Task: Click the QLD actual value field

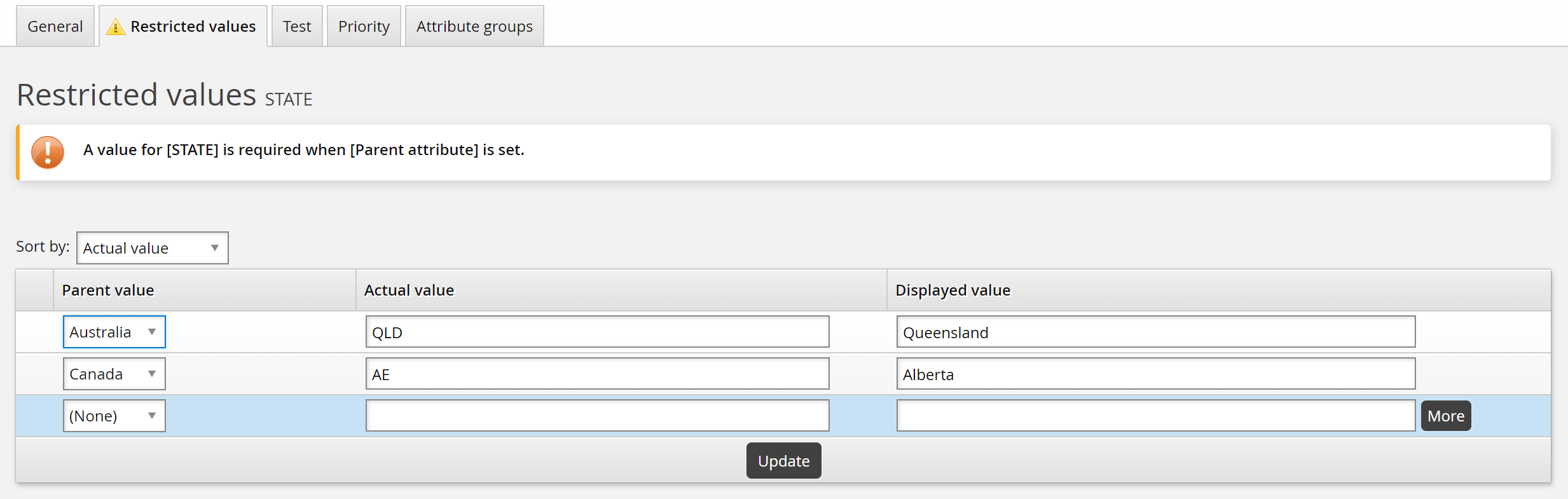Action: (x=597, y=332)
